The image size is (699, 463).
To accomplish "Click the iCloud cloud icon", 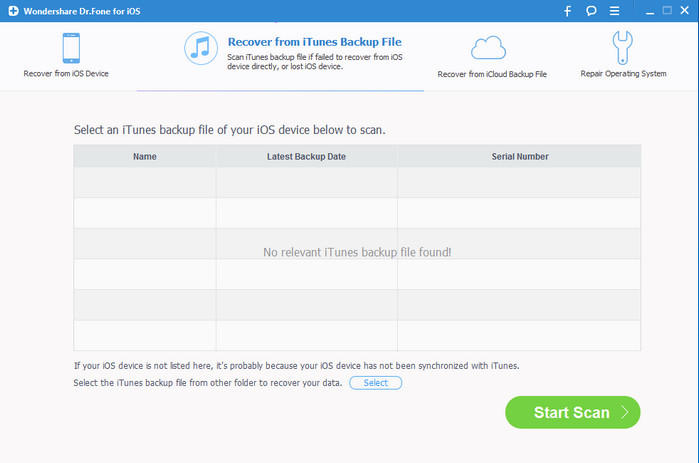I will point(489,48).
